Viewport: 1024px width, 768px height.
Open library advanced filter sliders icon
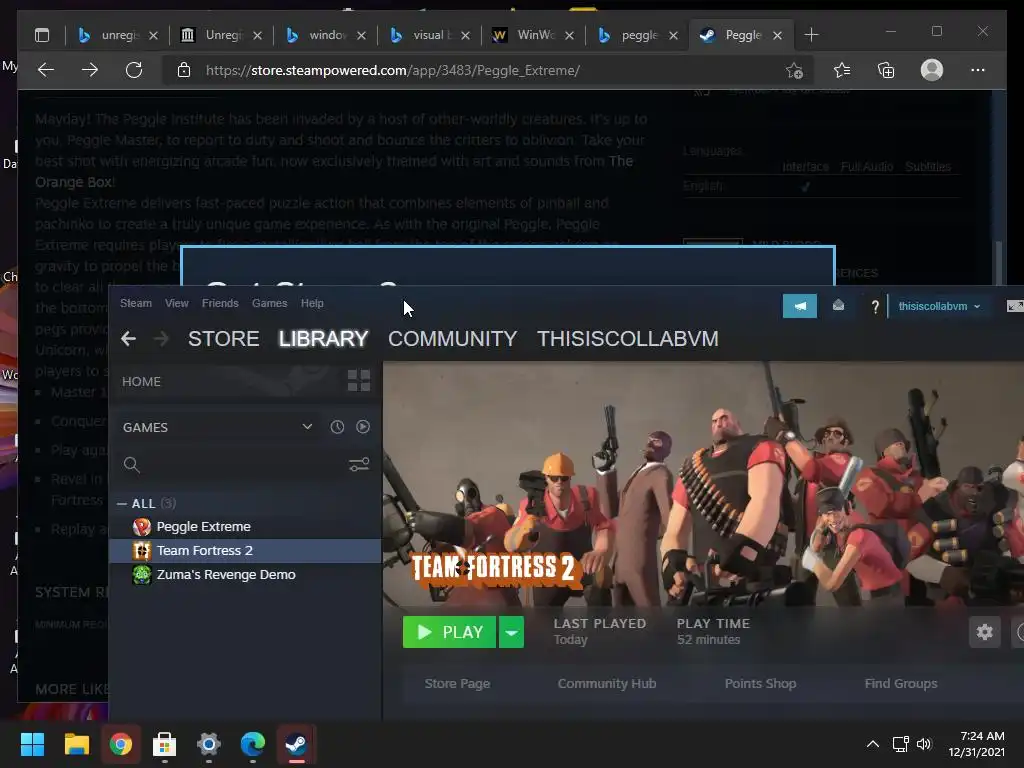click(359, 464)
